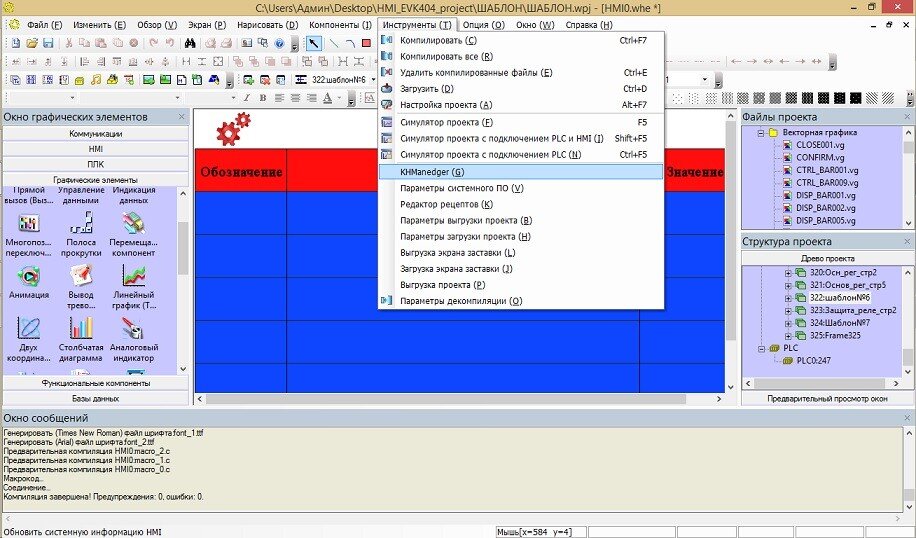Open the 322:шаблон№6 frame dropdown
The width and height of the screenshot is (916, 538).
pyautogui.click(x=373, y=79)
